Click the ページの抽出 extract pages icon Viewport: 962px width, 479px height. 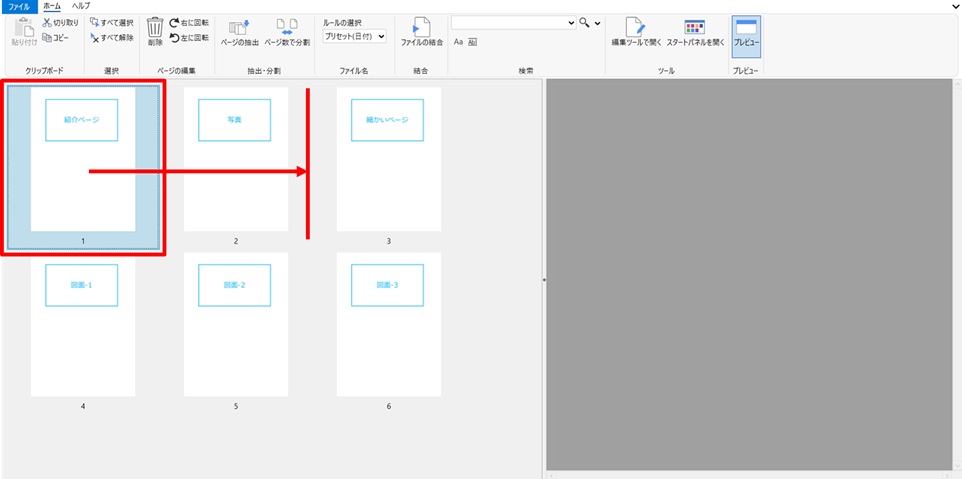[x=239, y=31]
